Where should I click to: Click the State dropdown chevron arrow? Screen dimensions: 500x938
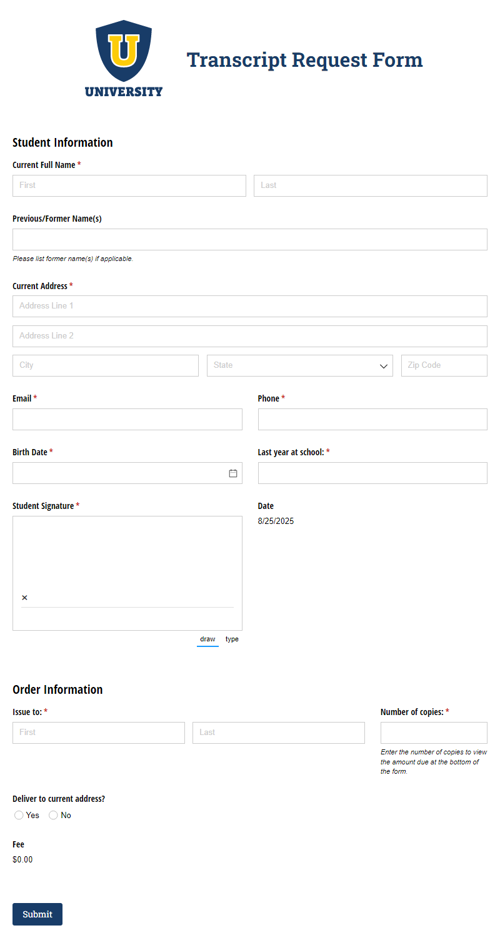pos(384,366)
